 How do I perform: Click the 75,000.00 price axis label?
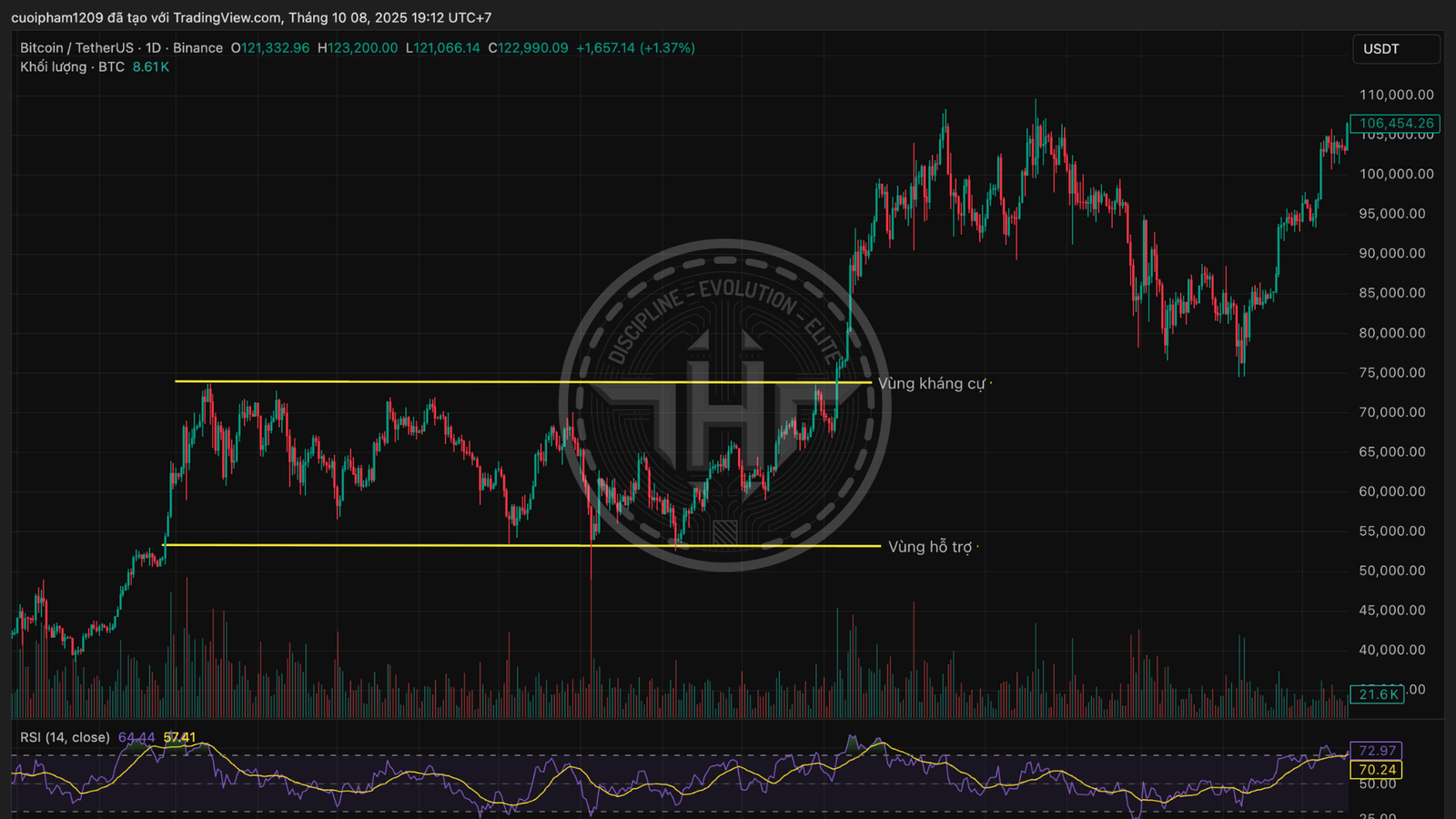pos(1391,372)
